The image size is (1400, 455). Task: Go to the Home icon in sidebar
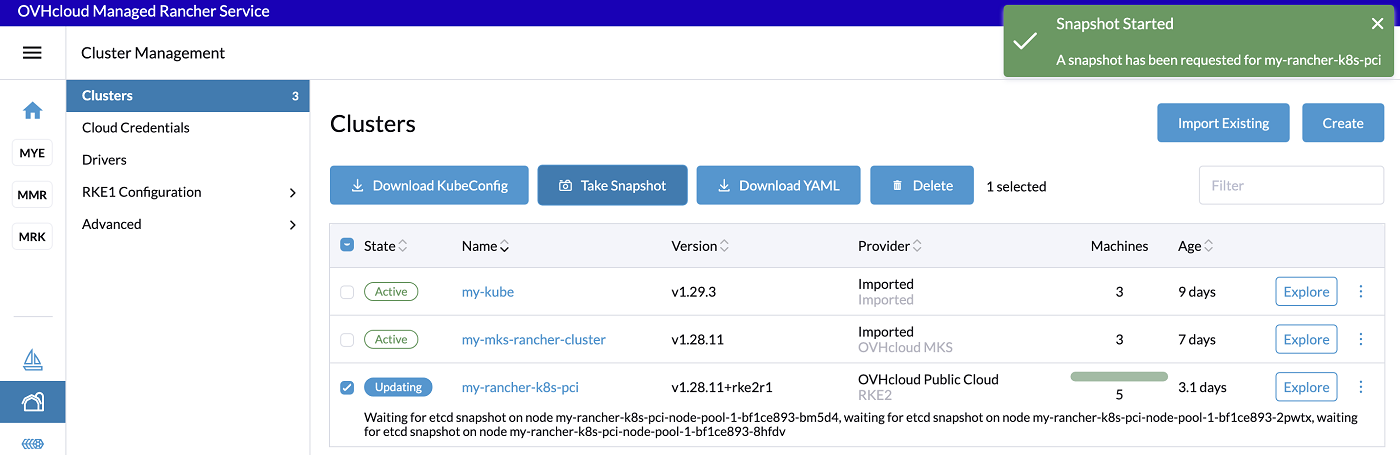33,110
